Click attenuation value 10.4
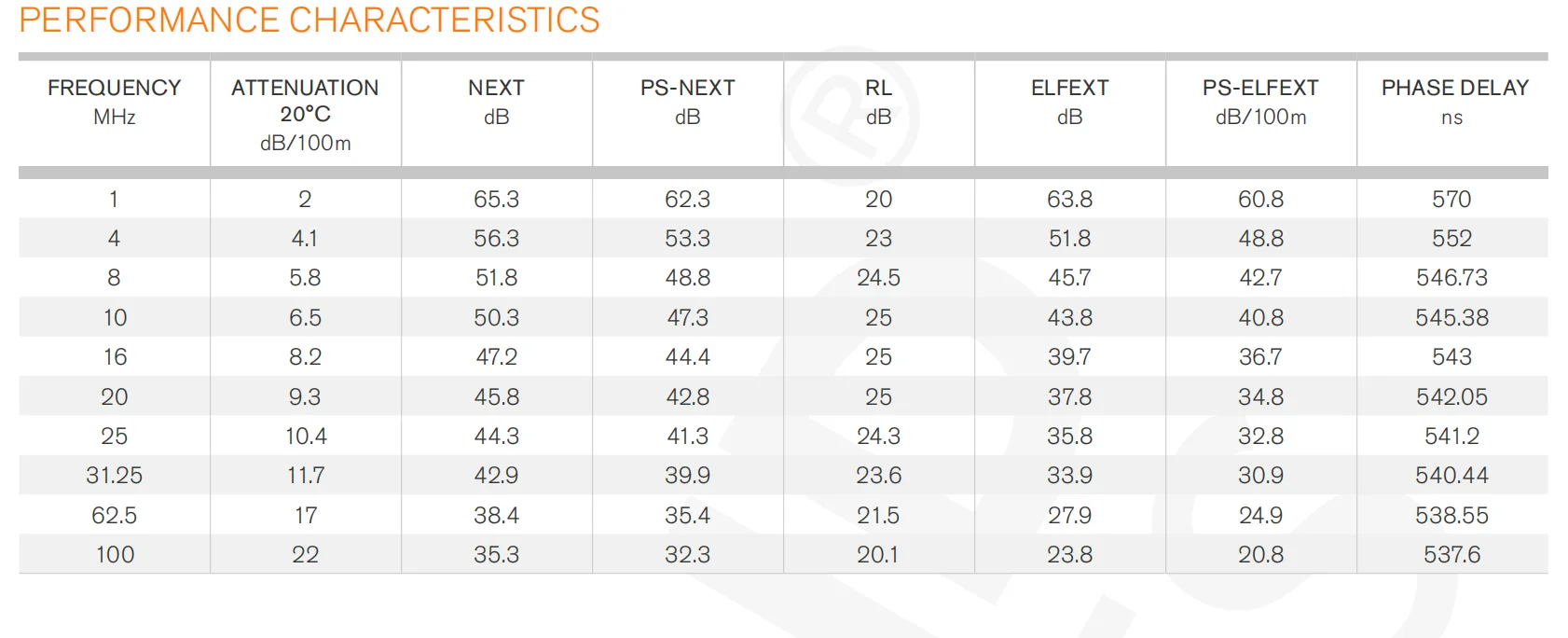1568x638 pixels. pos(306,437)
